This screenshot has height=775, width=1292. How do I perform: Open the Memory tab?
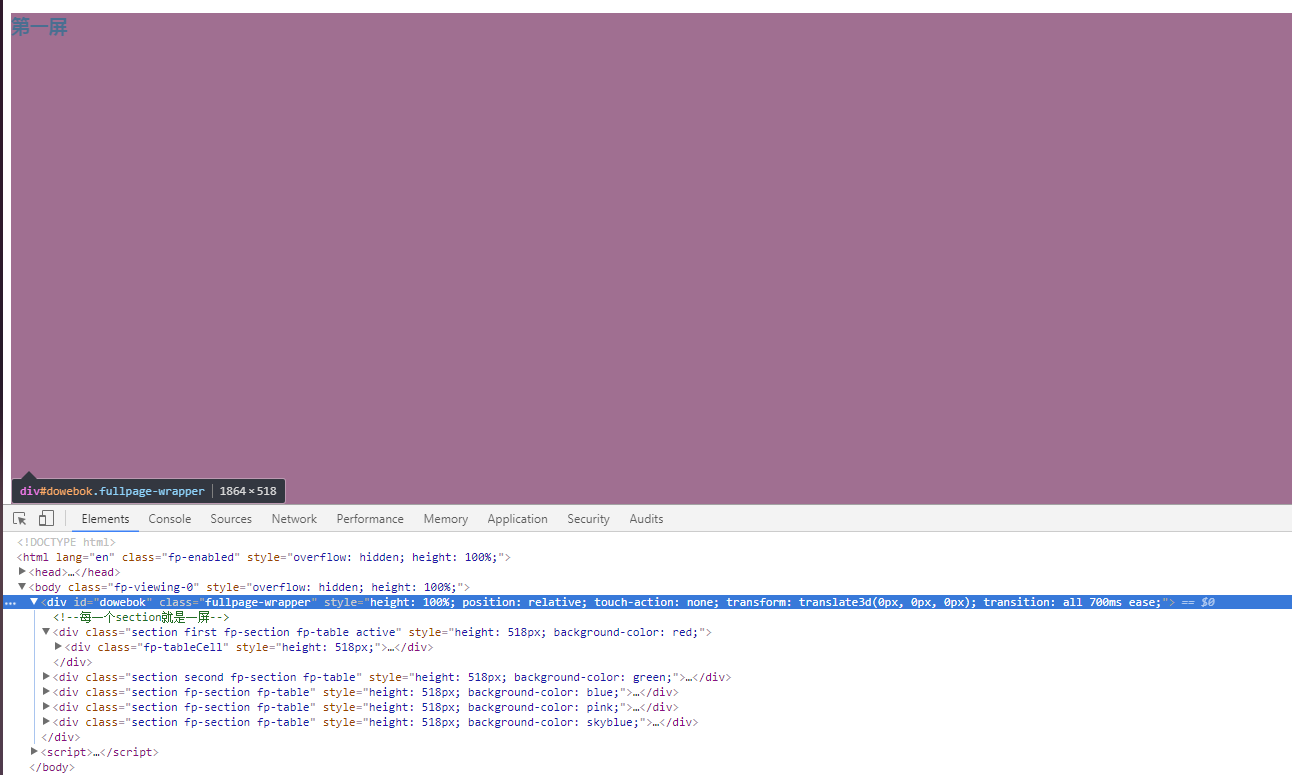[446, 519]
